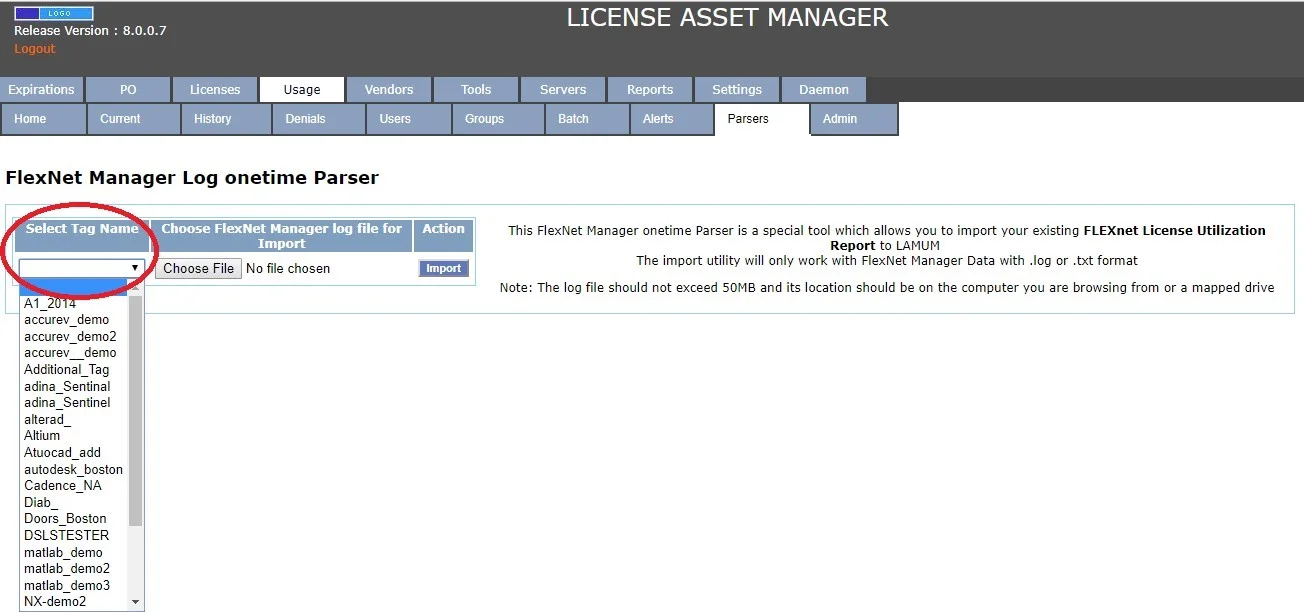Switch to the Alerts sub-tab
The height and width of the screenshot is (612, 1304).
pos(670,119)
